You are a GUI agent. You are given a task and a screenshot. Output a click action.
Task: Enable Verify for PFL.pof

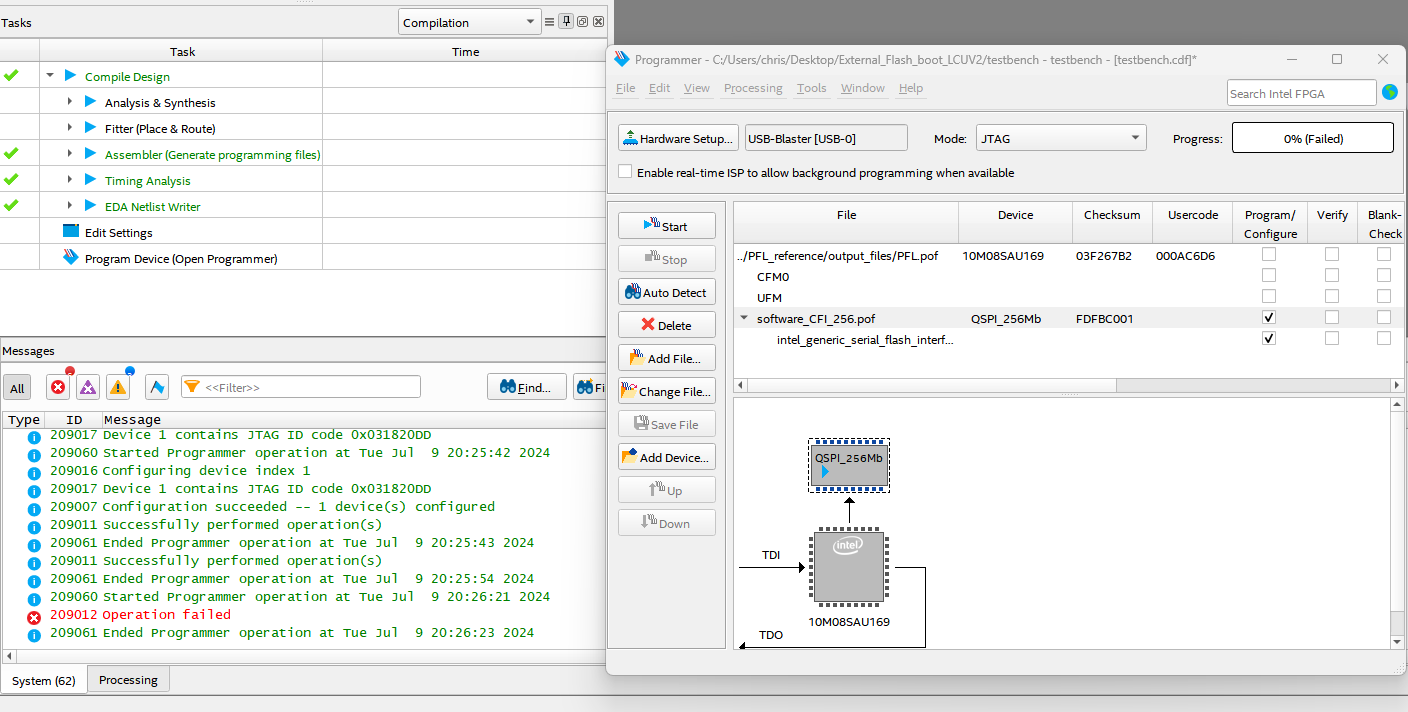[1332, 255]
